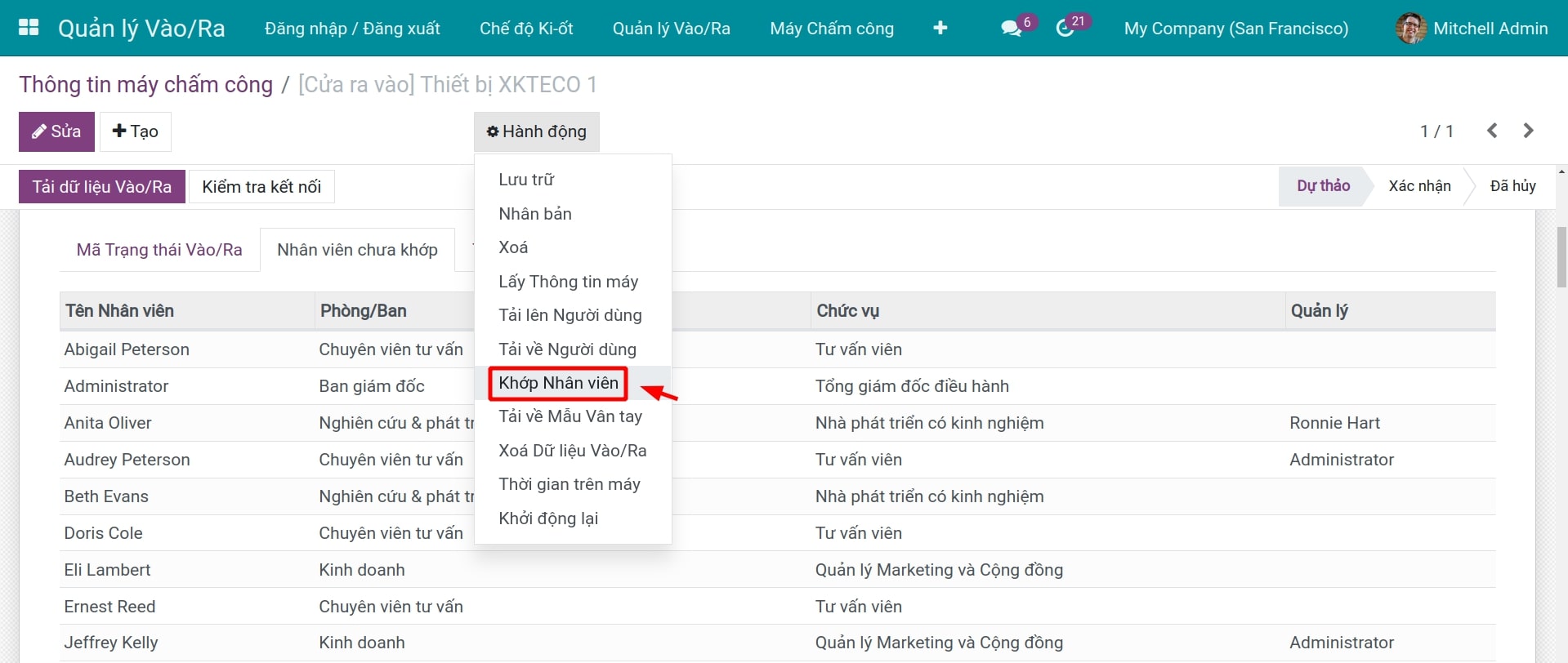The width and height of the screenshot is (1568, 663).
Task: Open the Eli Lambert row
Action: [x=777, y=570]
